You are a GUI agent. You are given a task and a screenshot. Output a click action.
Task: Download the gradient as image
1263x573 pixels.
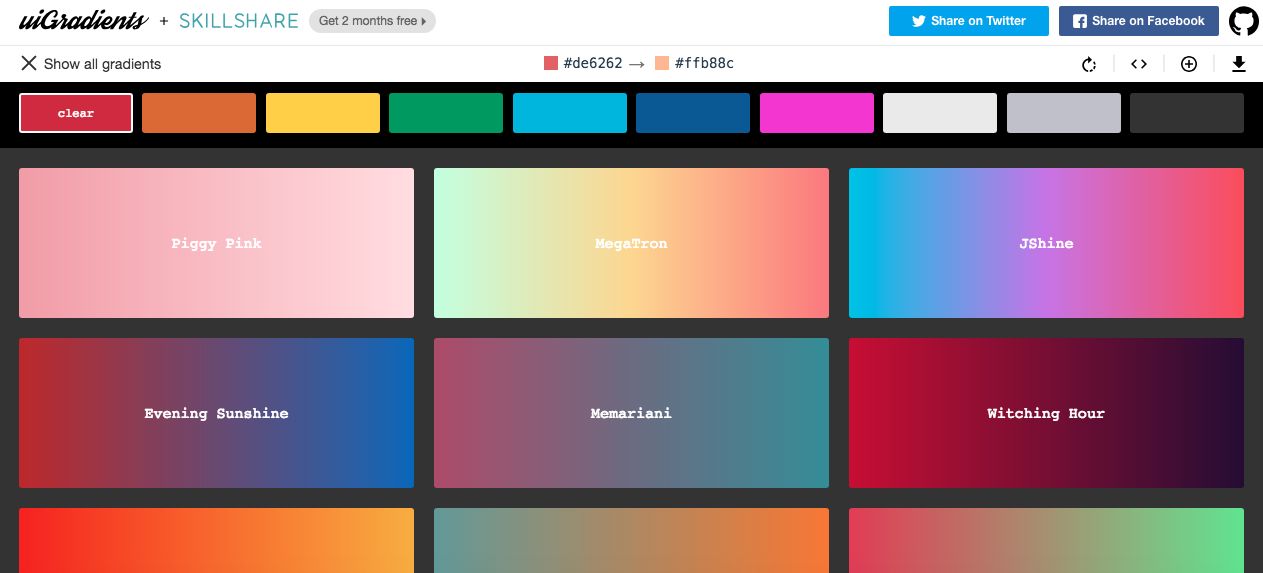click(x=1238, y=64)
